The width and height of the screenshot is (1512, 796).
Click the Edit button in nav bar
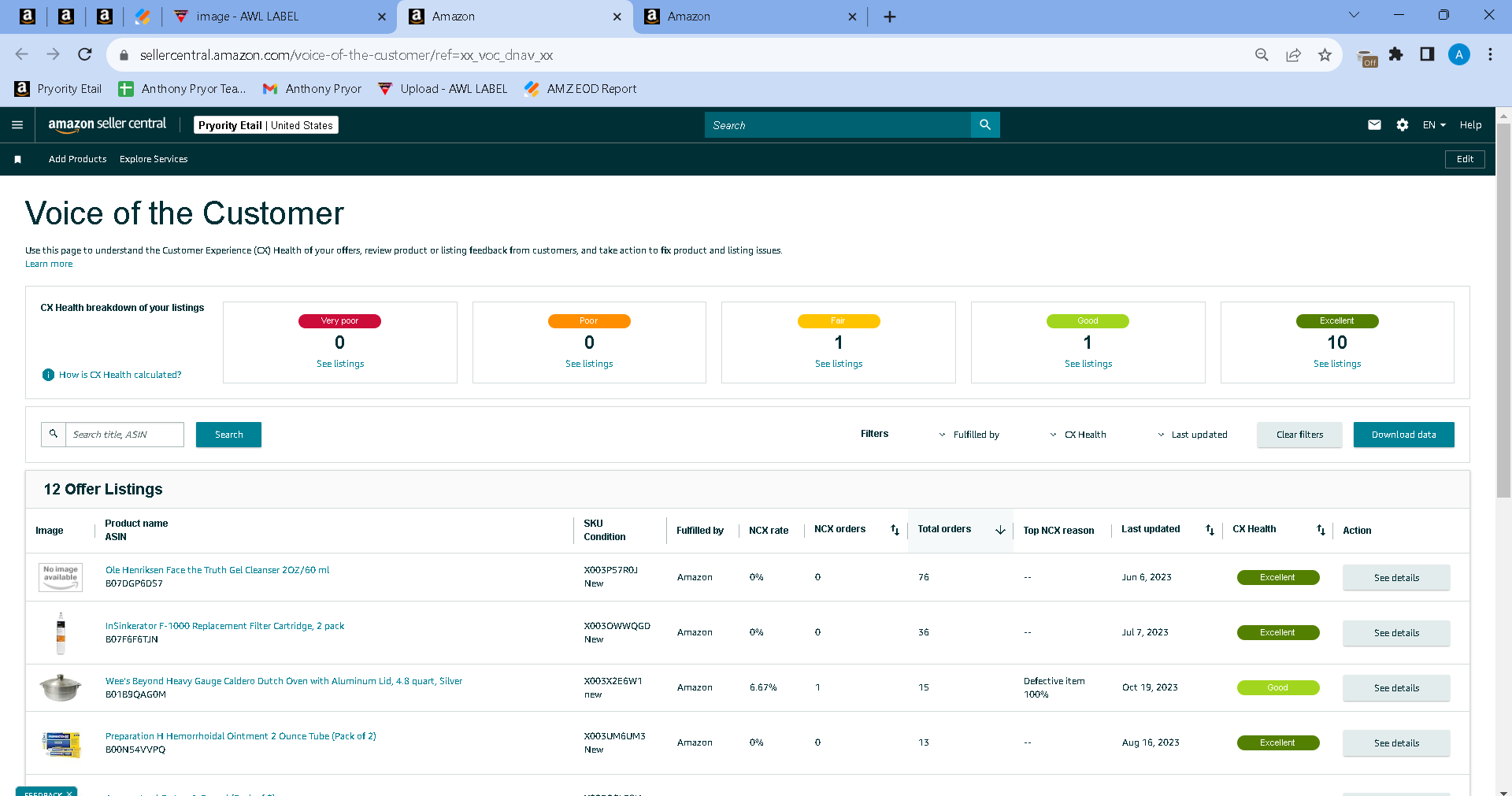[1465, 159]
